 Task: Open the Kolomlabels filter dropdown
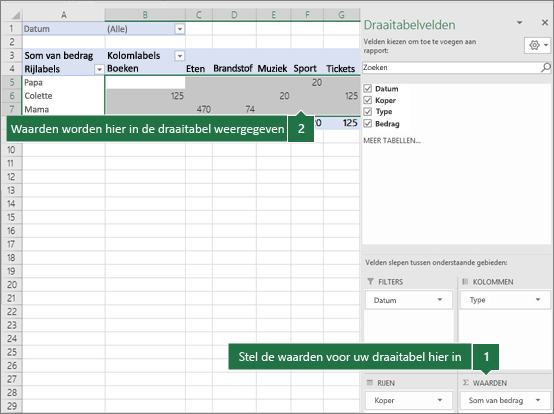[x=179, y=56]
